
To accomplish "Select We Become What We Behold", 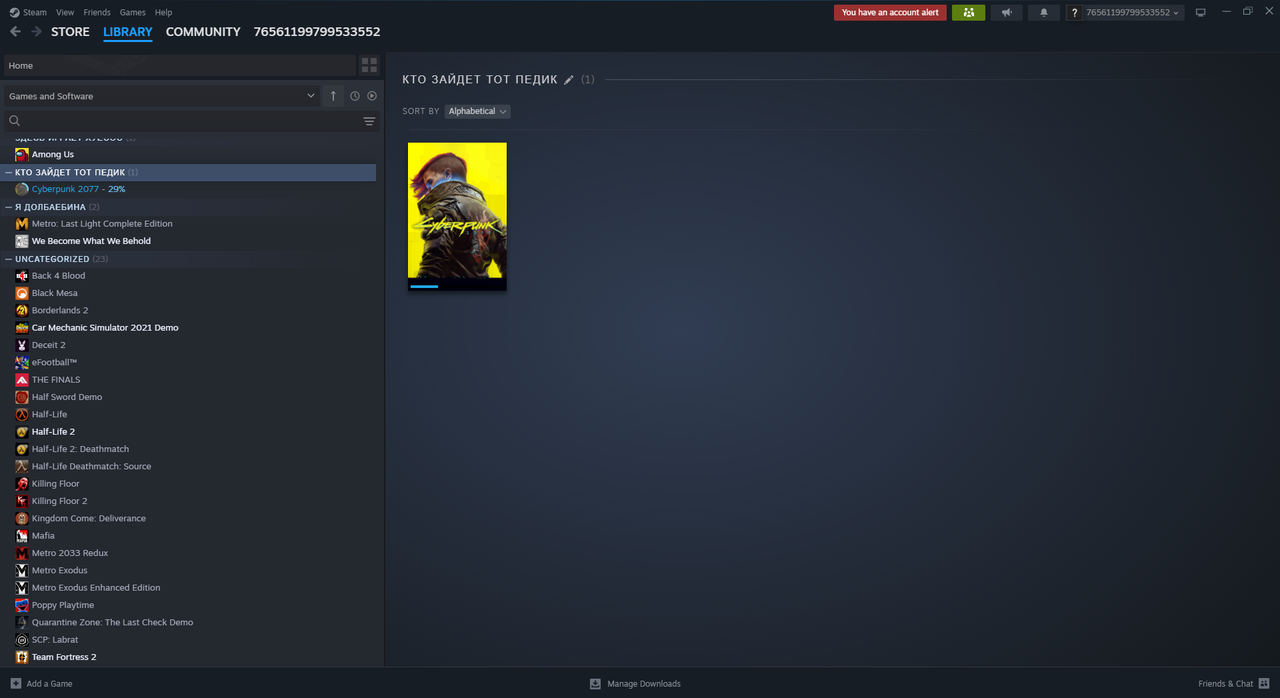I will click(91, 241).
